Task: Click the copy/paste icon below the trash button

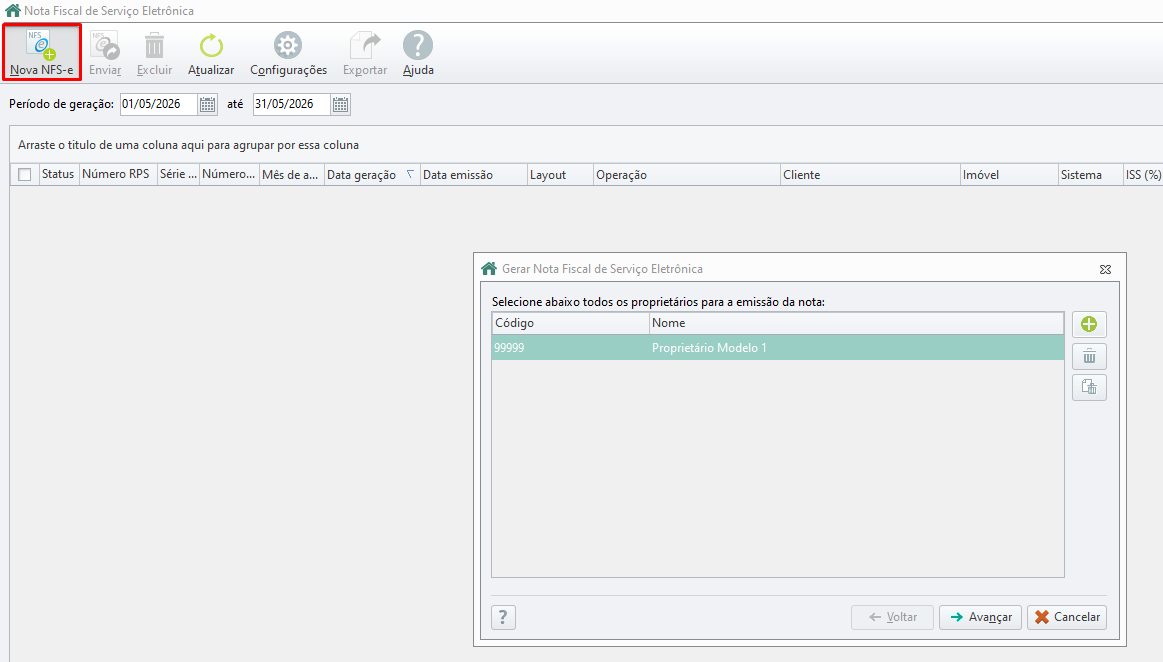Action: [x=1089, y=388]
